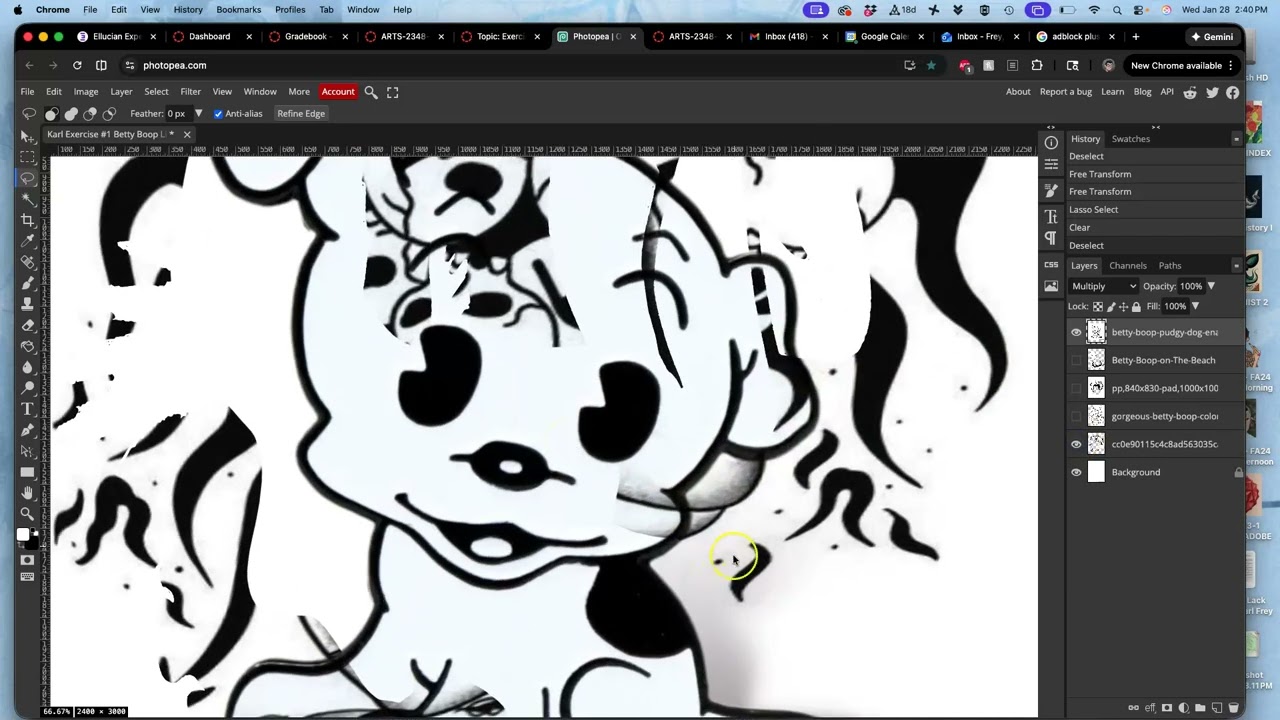This screenshot has width=1280, height=720.
Task: Select the Magic Wand tool
Action: pyautogui.click(x=28, y=199)
